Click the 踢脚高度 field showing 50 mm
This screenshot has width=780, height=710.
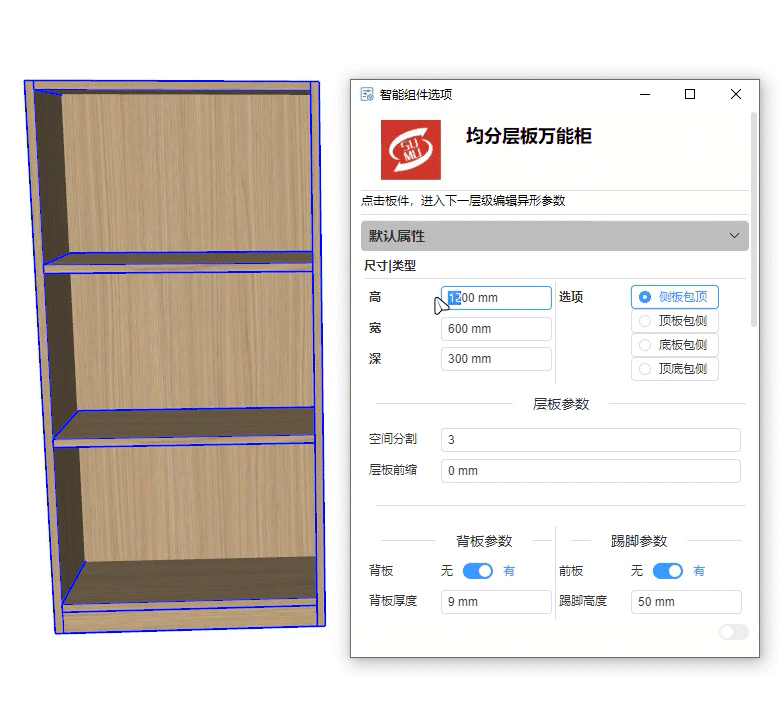click(x=686, y=602)
